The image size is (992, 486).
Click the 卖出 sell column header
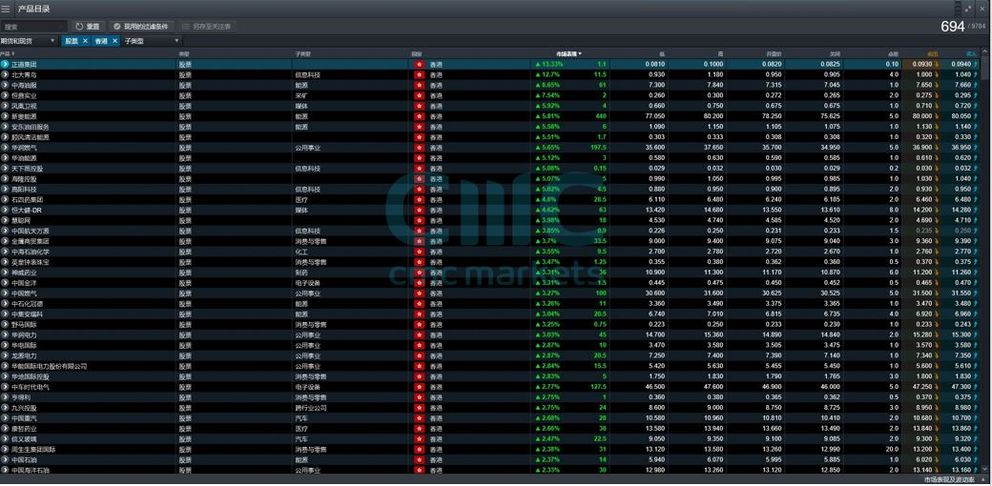coord(934,54)
